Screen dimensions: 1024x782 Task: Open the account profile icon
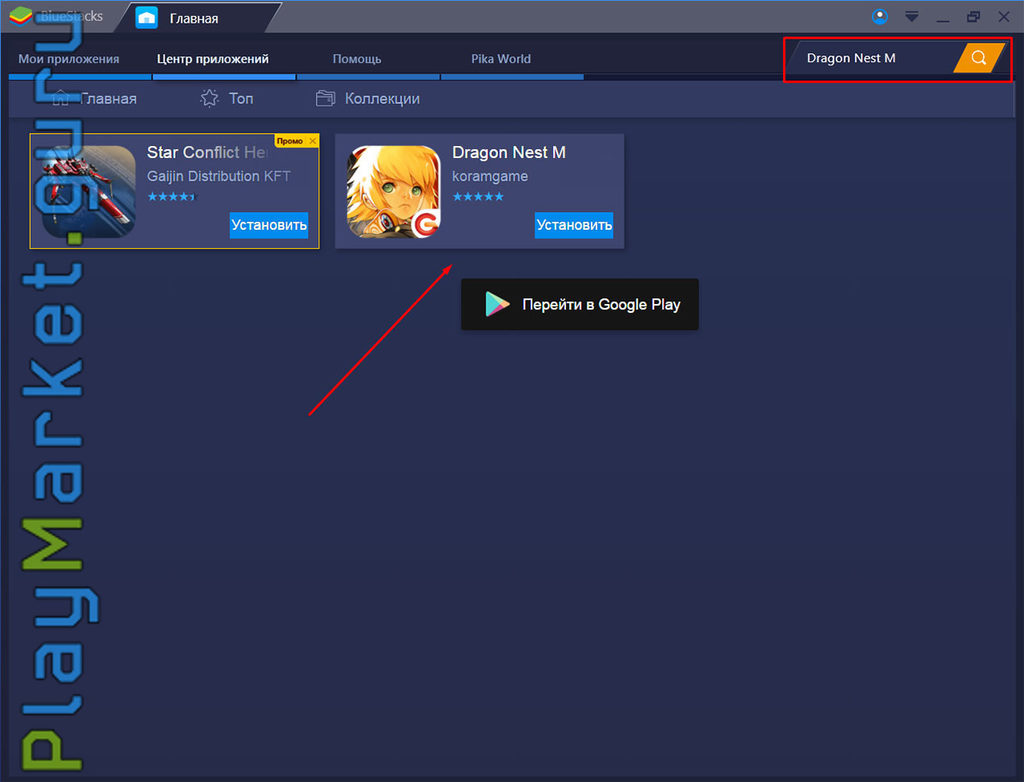coord(880,17)
